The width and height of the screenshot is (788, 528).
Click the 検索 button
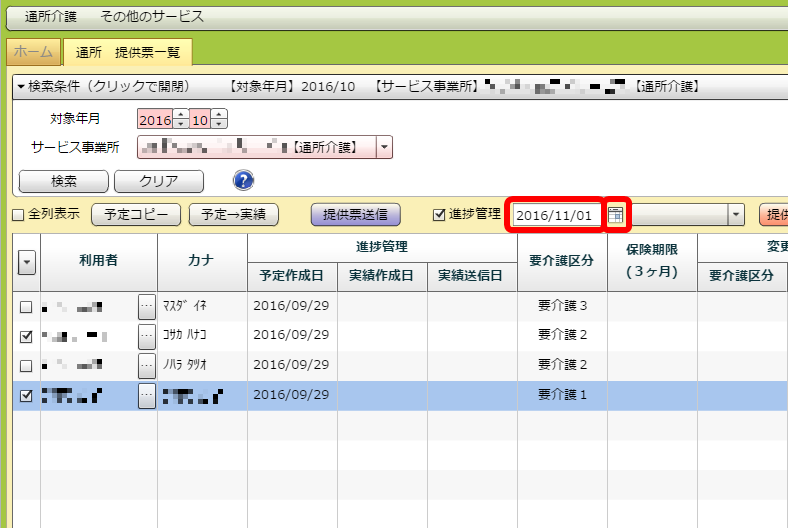coord(64,181)
